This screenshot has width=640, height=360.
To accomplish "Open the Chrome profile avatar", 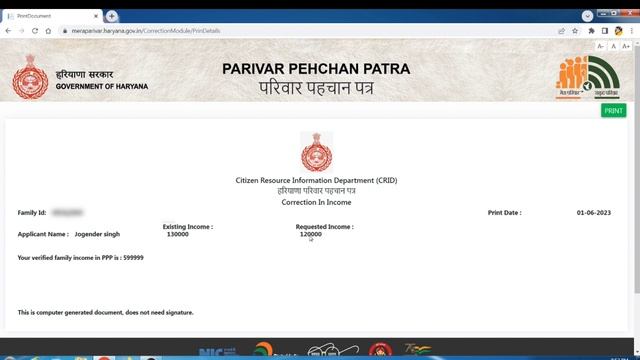I will pos(618,31).
